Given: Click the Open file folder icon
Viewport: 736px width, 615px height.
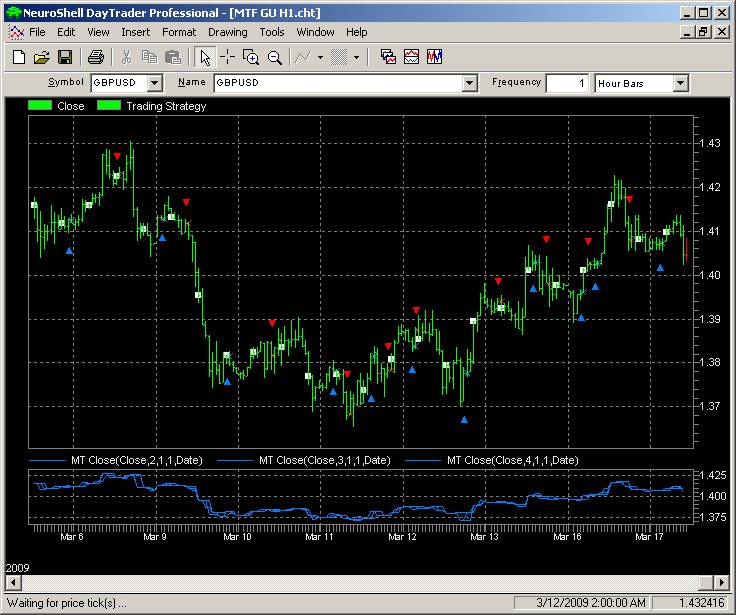Looking at the screenshot, I should click(x=41, y=57).
